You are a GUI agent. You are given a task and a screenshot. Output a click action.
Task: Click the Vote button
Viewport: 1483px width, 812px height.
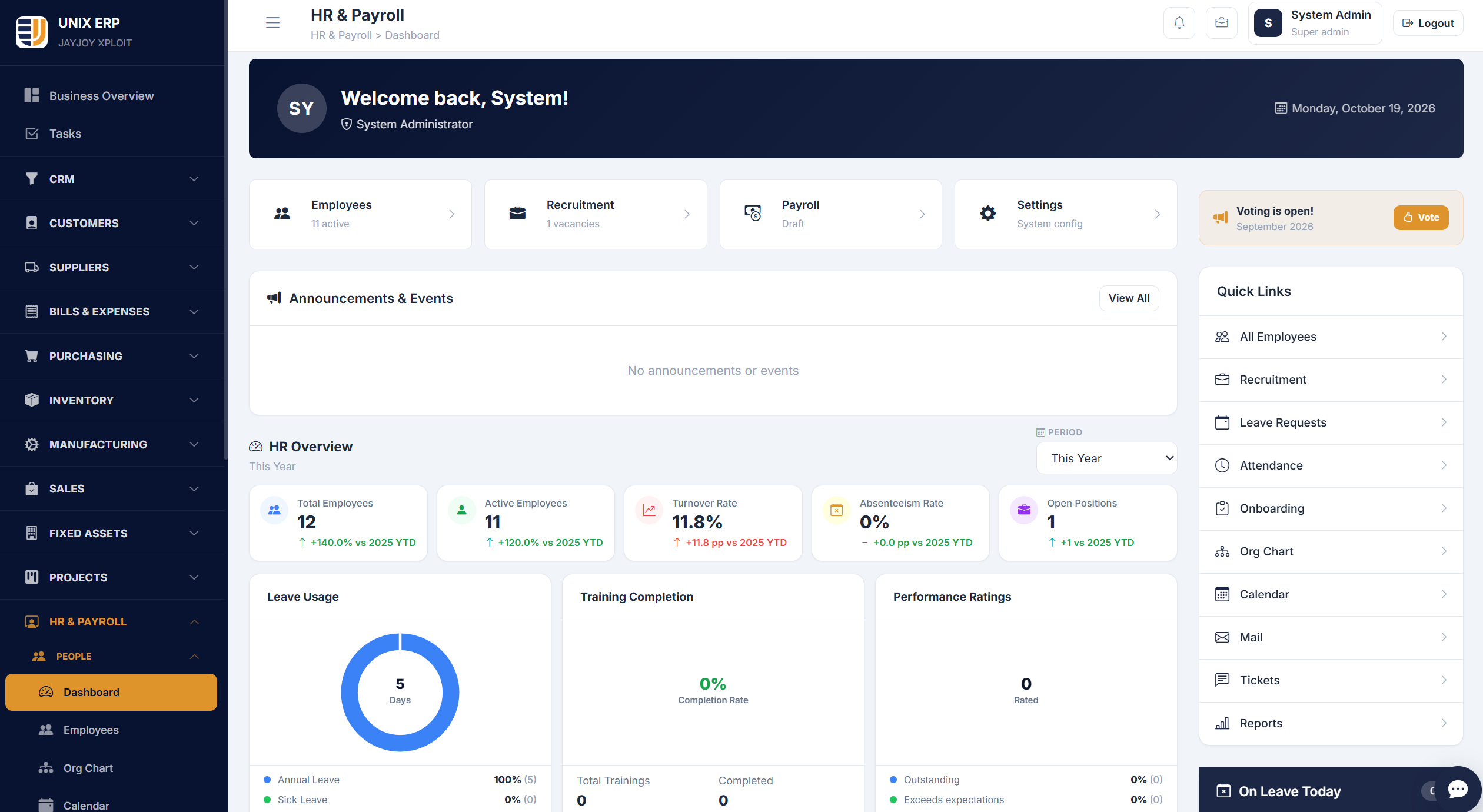pos(1421,217)
